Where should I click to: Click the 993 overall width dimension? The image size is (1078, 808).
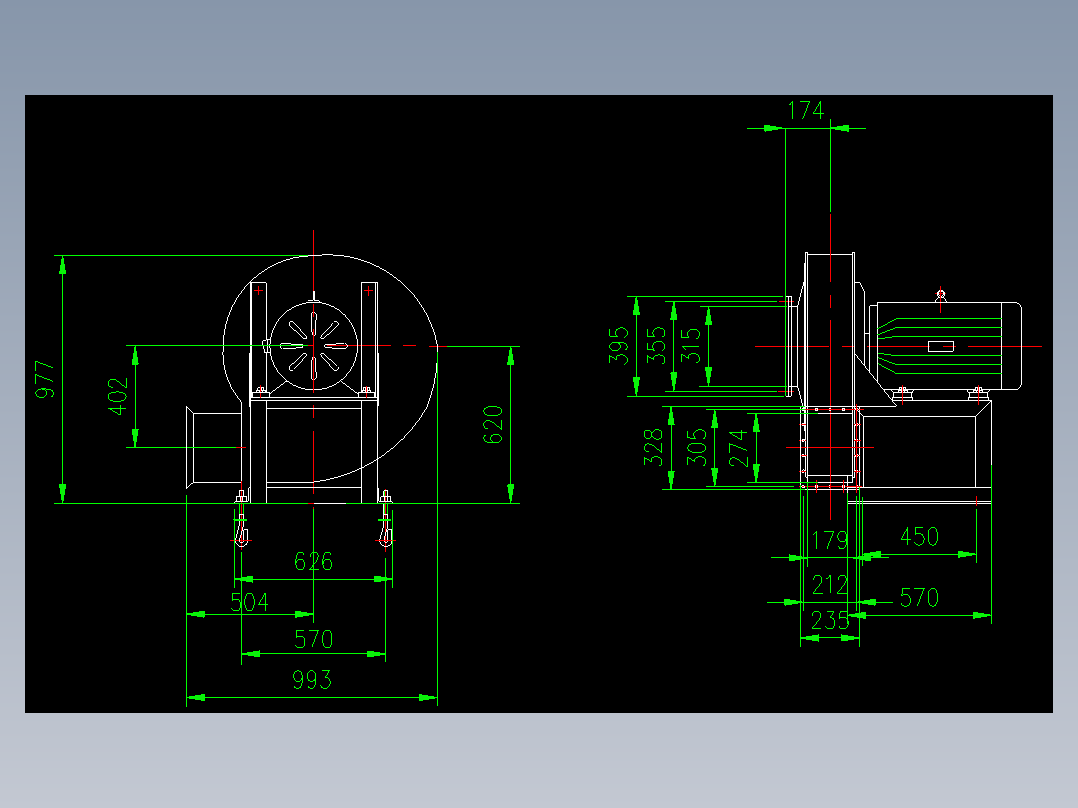tap(312, 680)
